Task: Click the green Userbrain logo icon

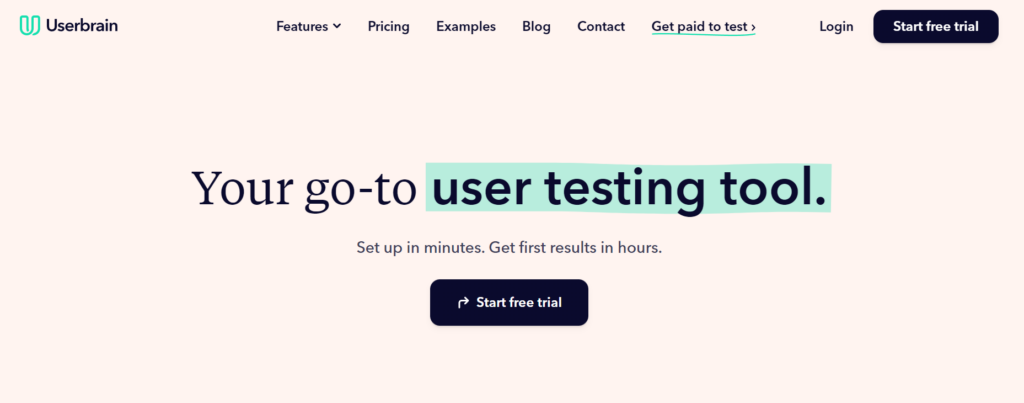Action: pos(30,26)
